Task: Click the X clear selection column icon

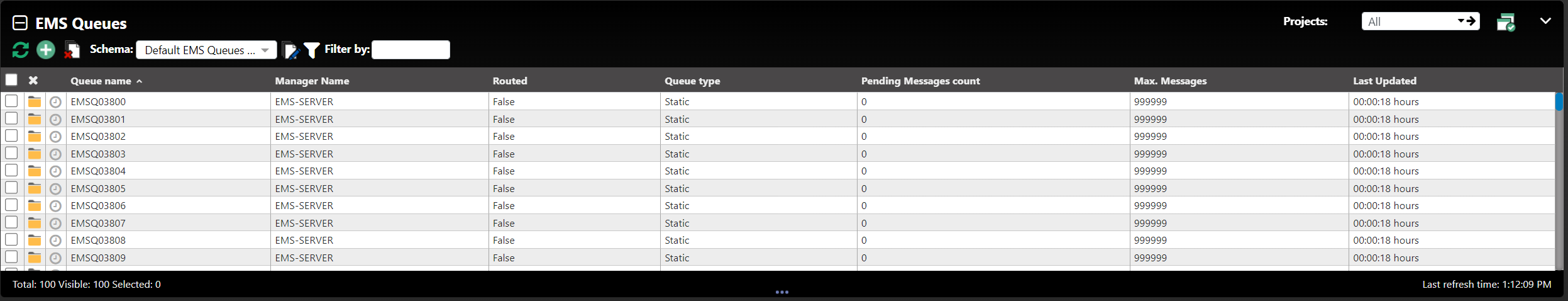Action: 33,80
